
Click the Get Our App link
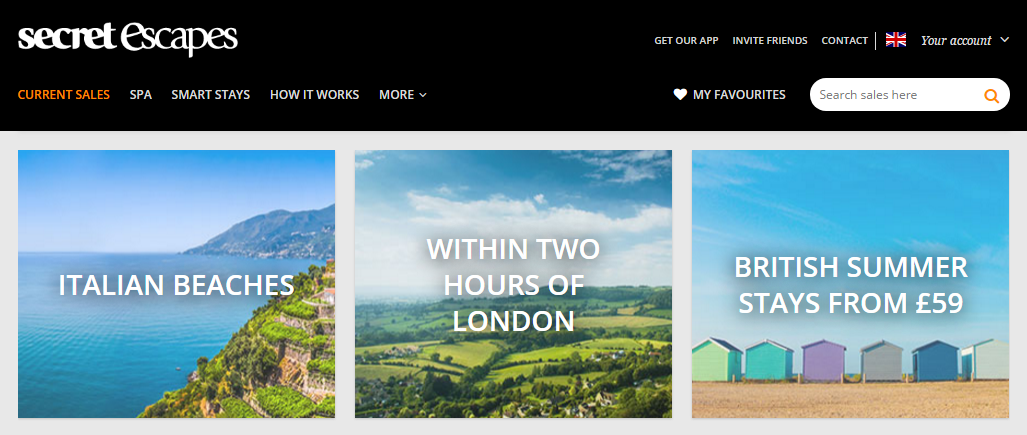(x=686, y=41)
